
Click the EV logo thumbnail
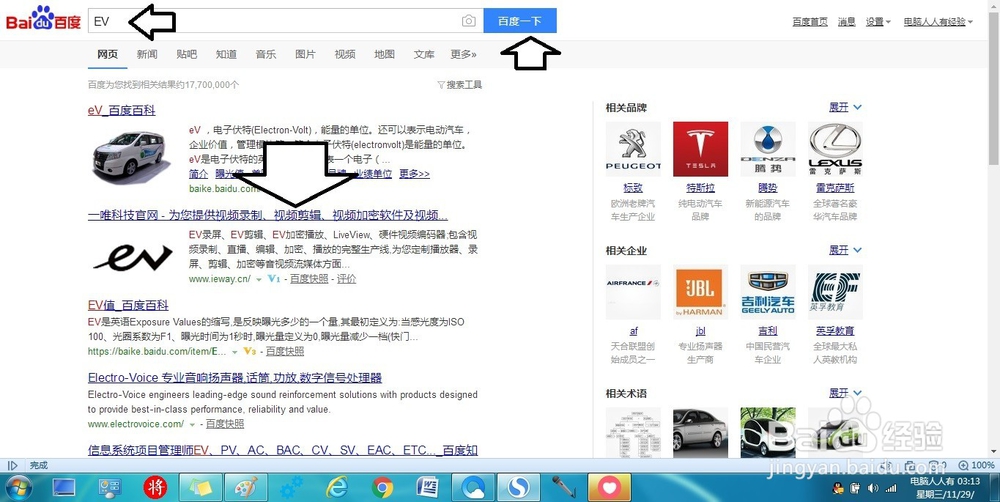click(x=132, y=256)
